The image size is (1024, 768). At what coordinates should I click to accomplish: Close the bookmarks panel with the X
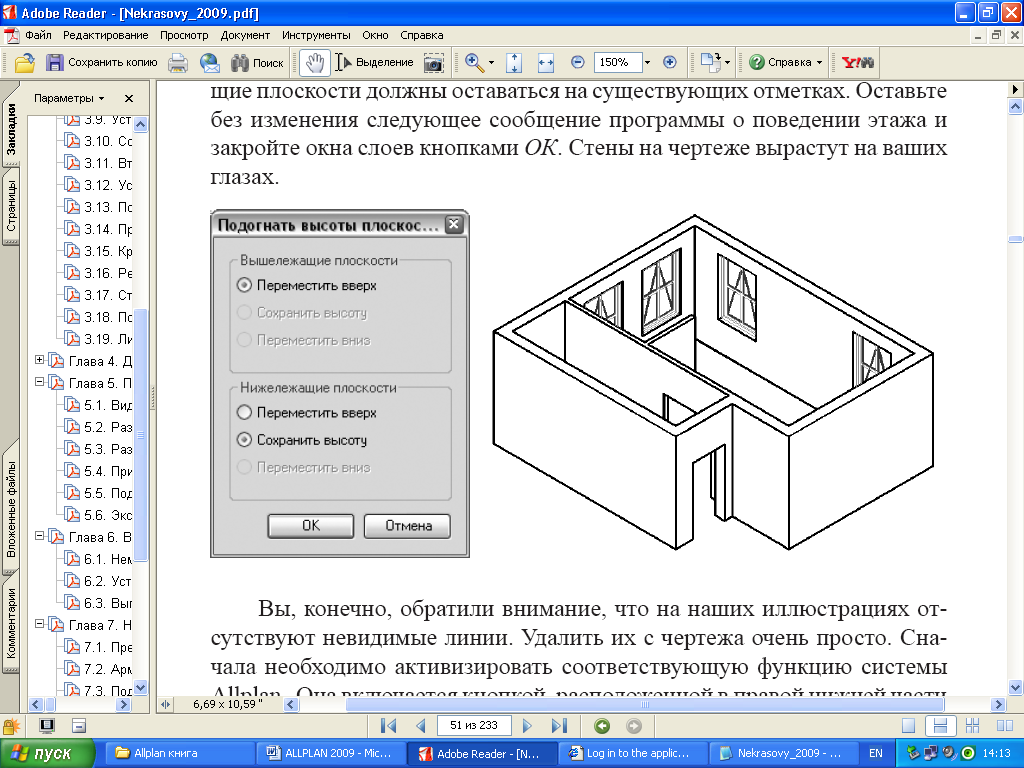tap(129, 98)
